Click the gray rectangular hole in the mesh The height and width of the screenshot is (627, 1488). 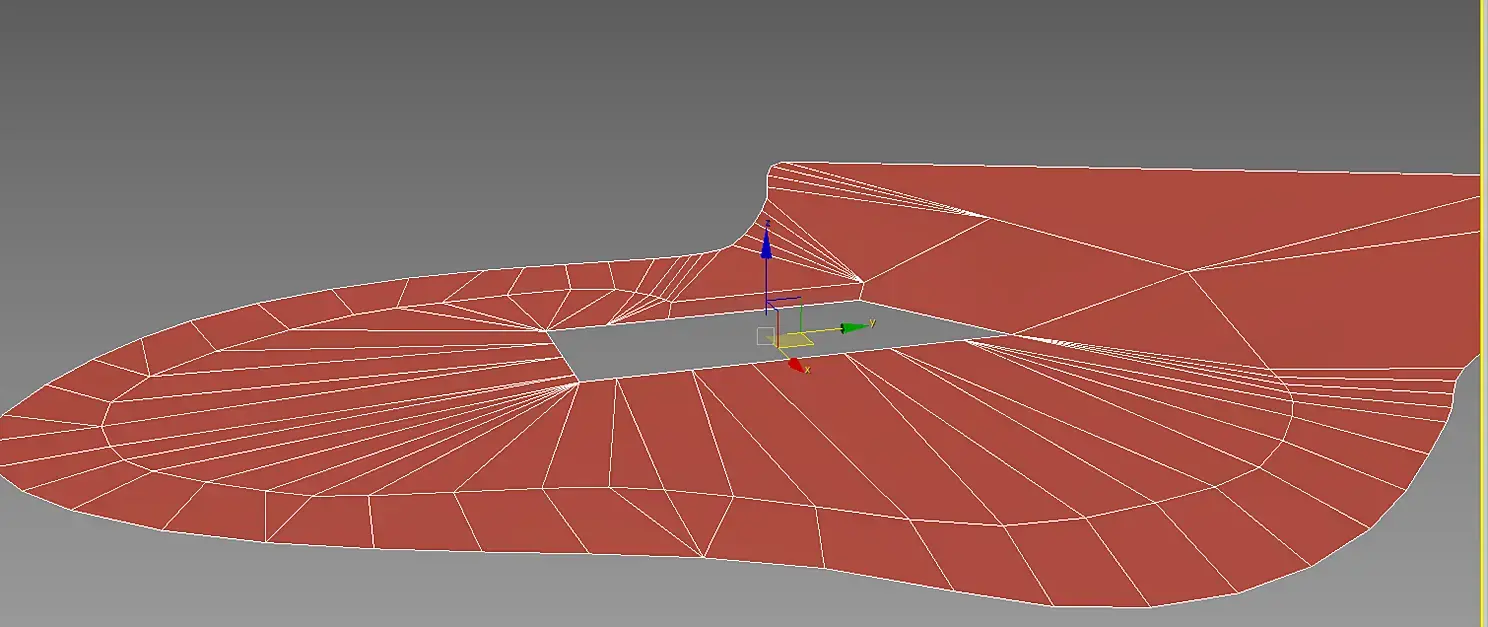(760, 340)
